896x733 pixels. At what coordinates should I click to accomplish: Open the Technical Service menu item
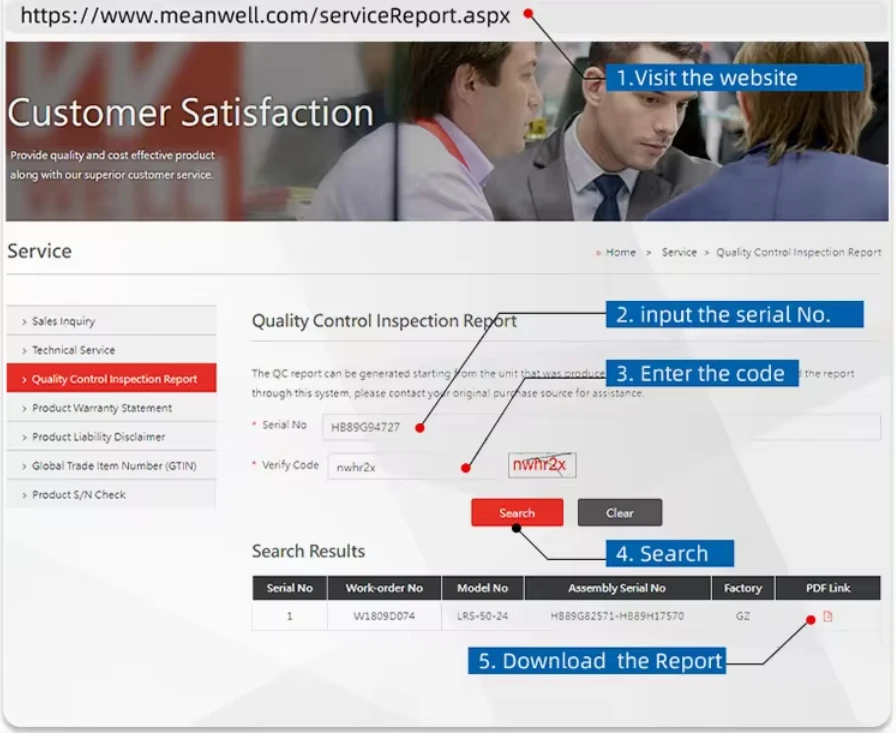click(x=111, y=350)
